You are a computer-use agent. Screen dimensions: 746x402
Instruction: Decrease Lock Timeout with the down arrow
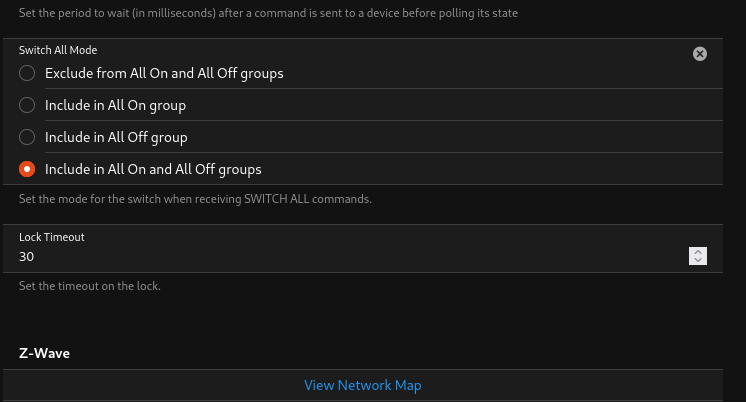[x=698, y=261]
